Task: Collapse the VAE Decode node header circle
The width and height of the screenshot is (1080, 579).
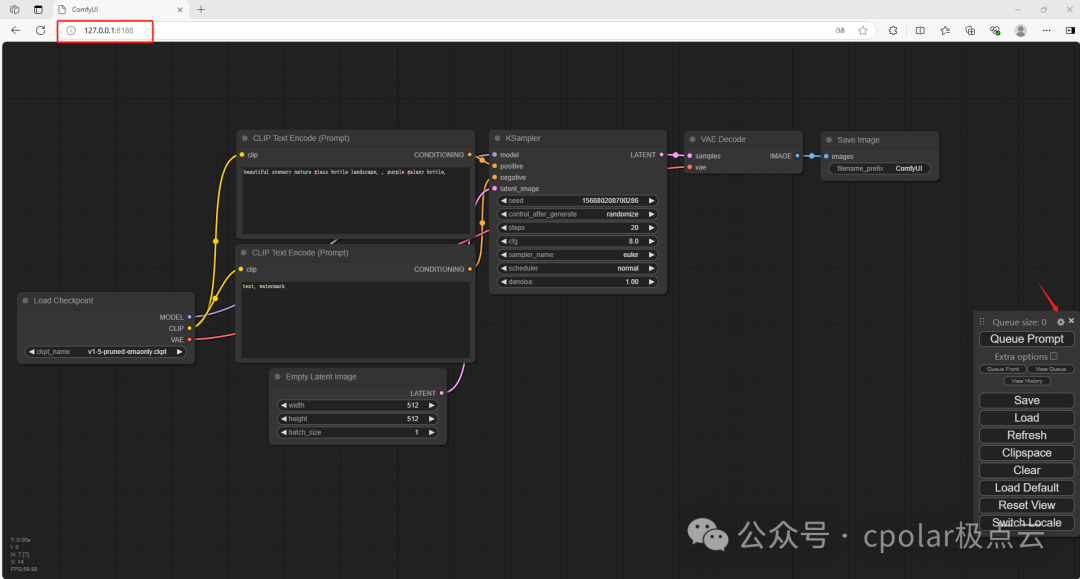Action: (x=691, y=139)
